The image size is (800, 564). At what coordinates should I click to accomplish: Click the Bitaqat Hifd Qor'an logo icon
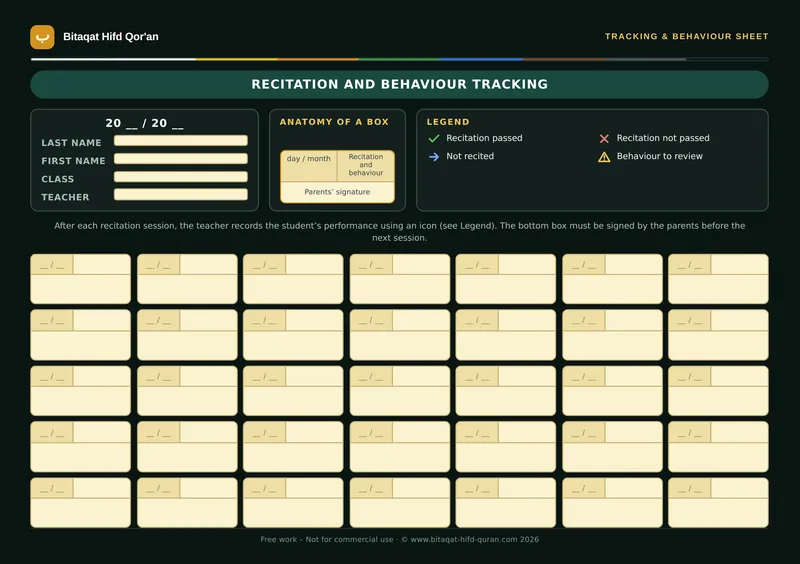coord(42,37)
